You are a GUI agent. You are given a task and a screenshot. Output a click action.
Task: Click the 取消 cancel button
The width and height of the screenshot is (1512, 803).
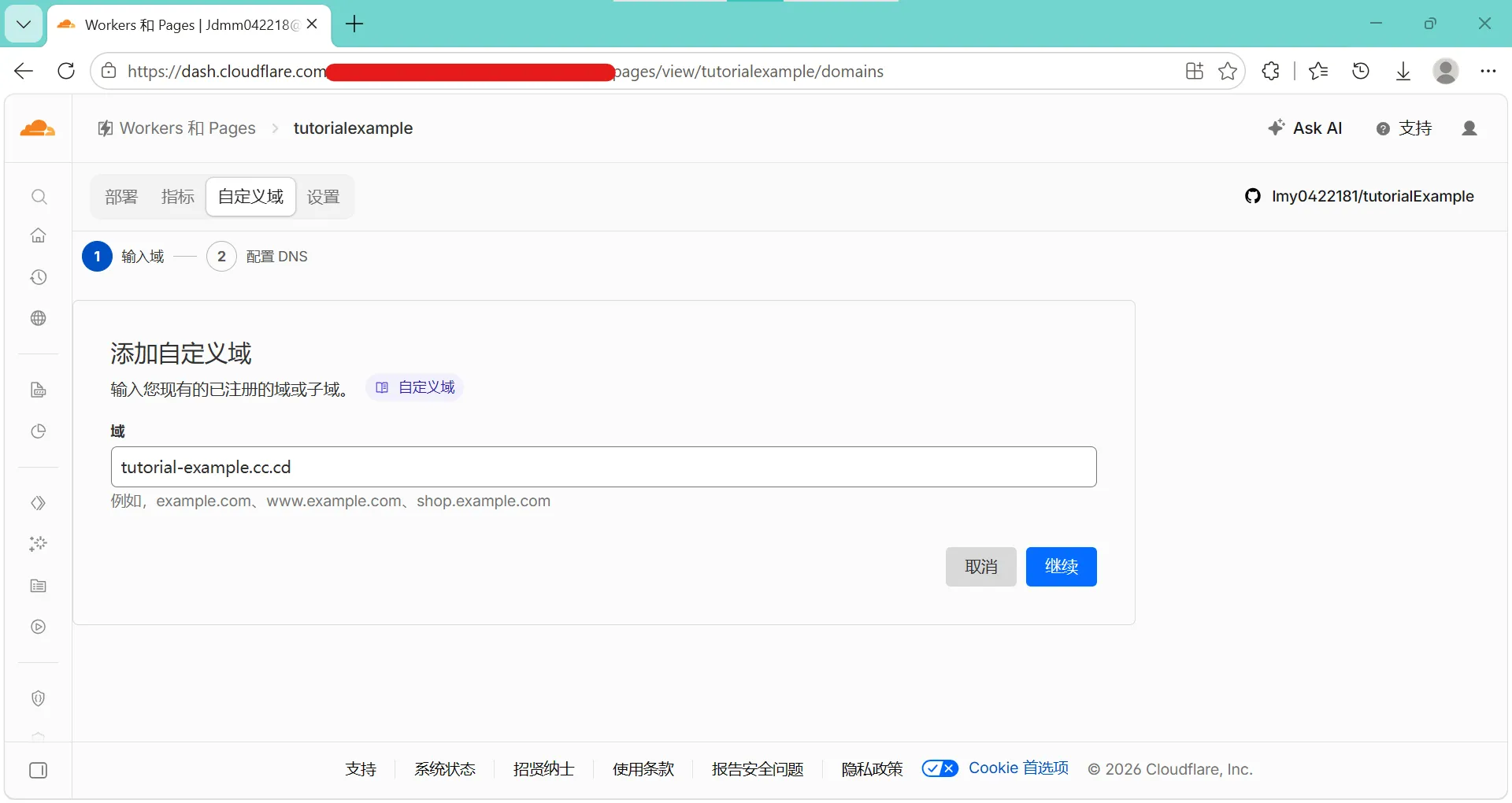coord(981,567)
